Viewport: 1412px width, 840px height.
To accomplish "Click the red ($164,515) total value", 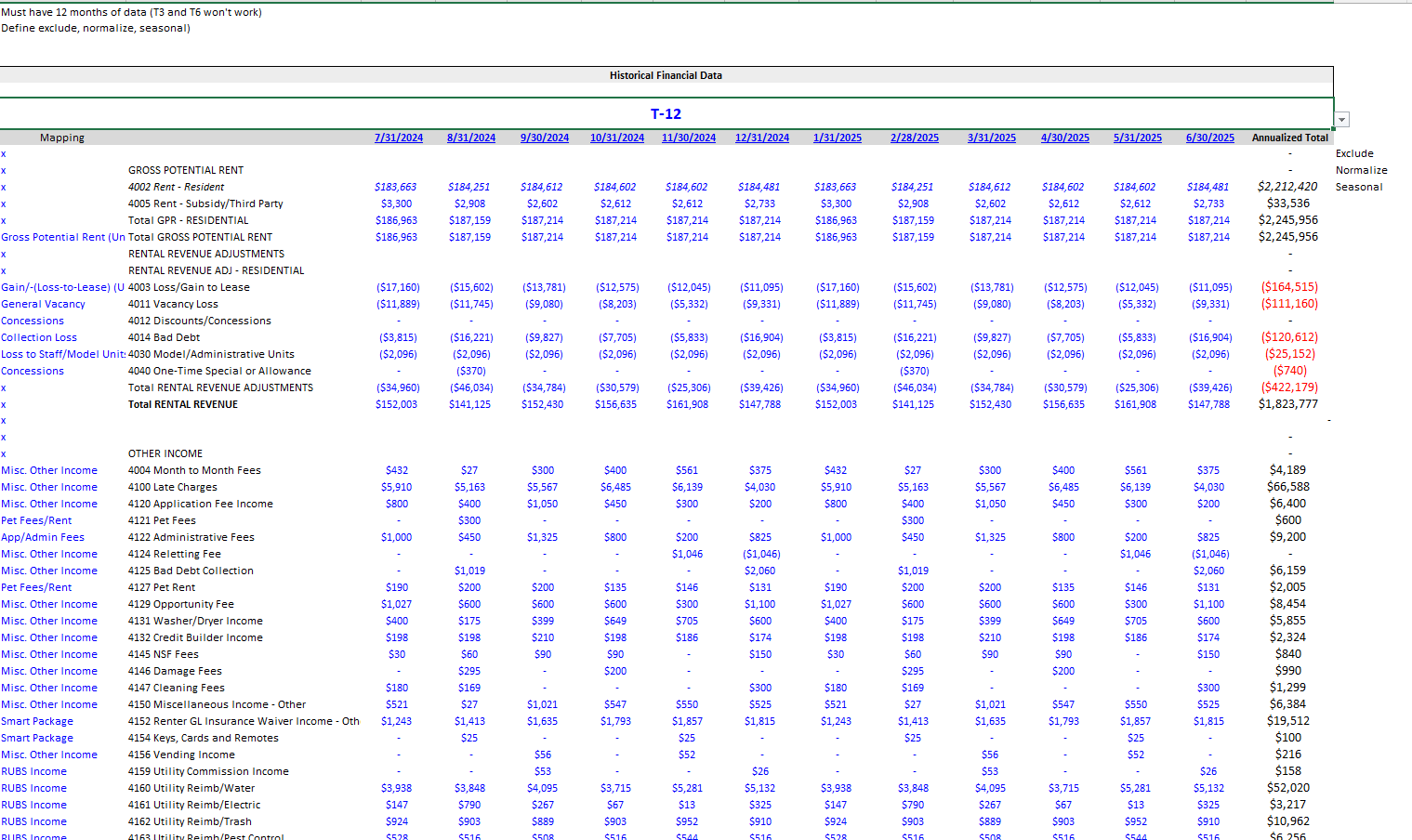I will click(1289, 287).
